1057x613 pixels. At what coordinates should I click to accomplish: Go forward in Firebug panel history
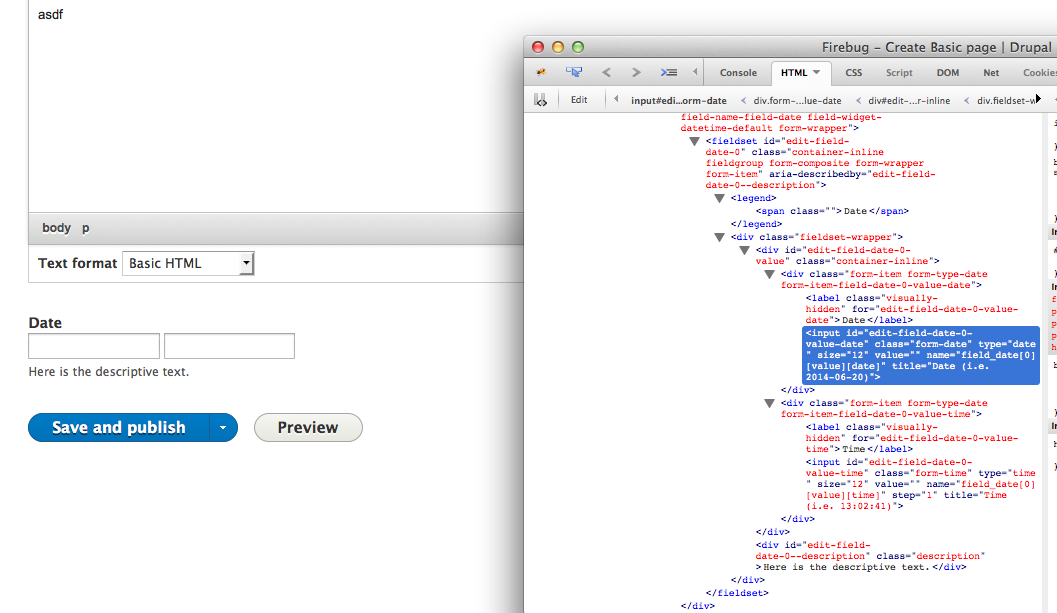click(x=636, y=73)
